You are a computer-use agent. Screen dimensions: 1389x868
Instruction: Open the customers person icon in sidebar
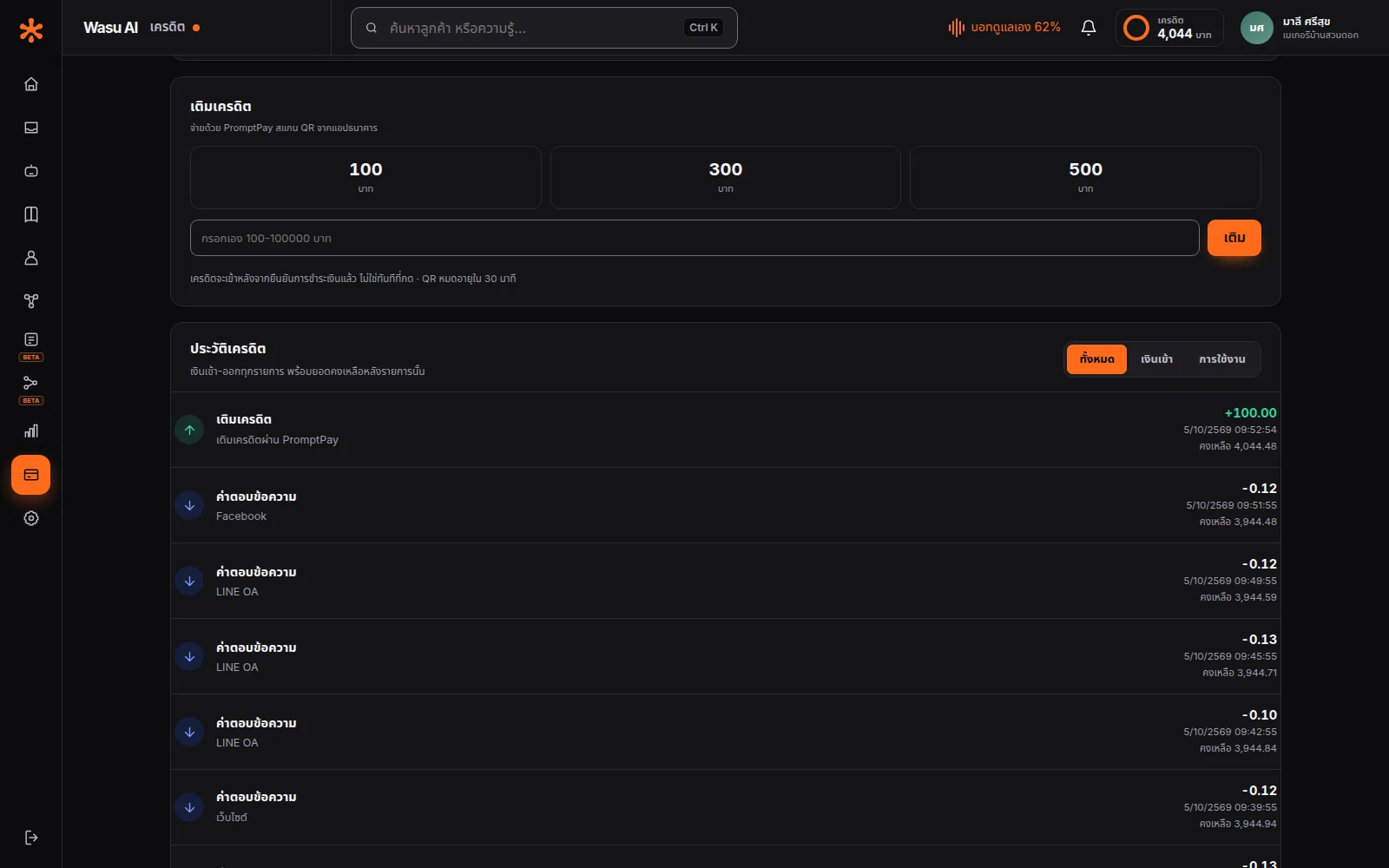(31, 258)
